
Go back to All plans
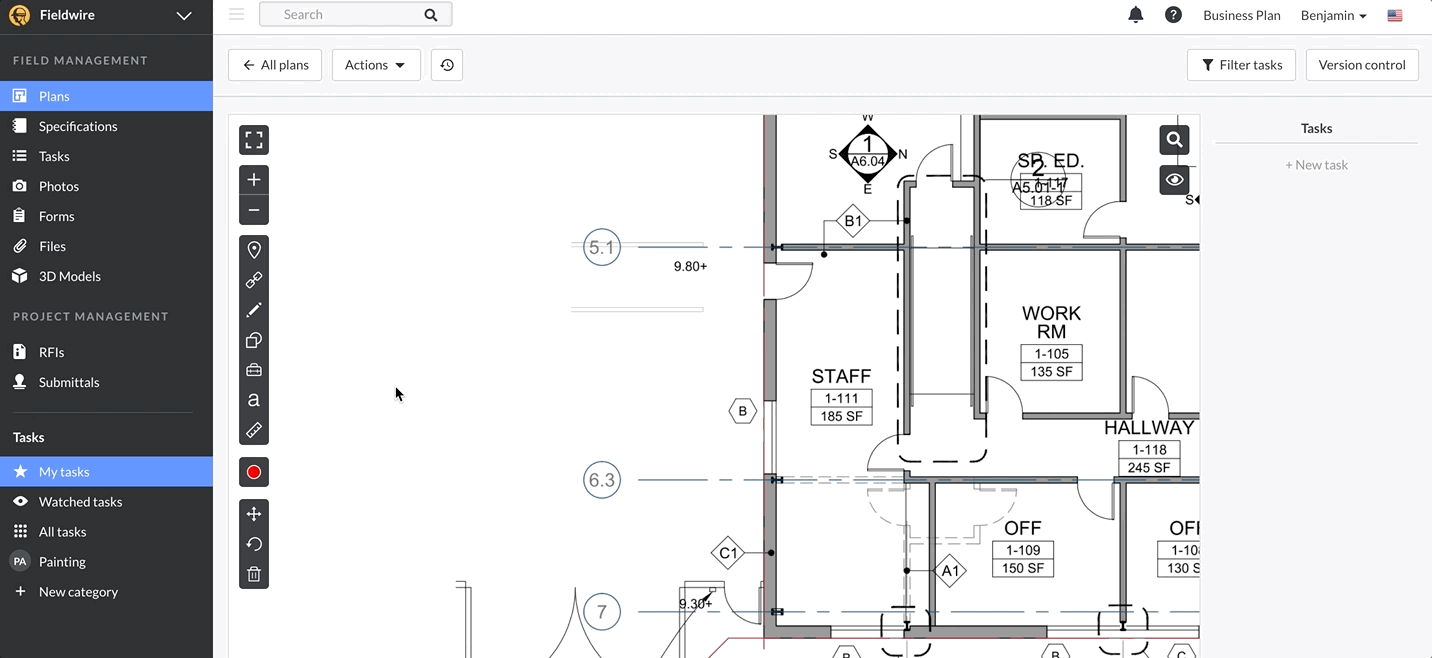[x=275, y=65]
